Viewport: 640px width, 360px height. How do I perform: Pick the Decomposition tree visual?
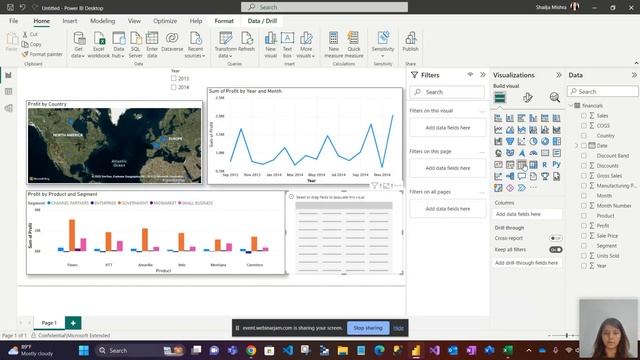pyautogui.click(x=510, y=176)
